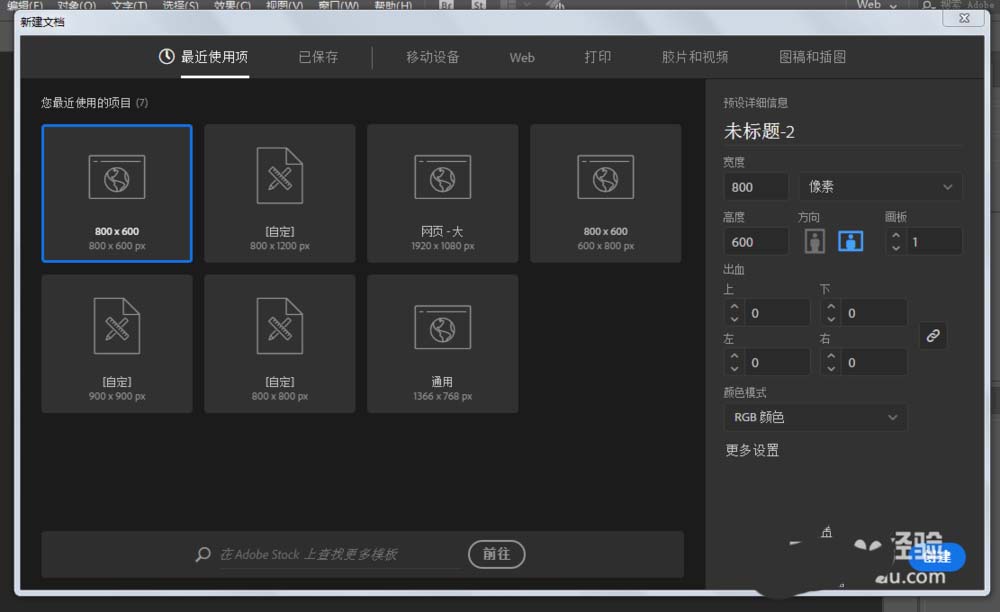This screenshot has height=612, width=1000.
Task: Open the 已保存 tab
Action: (318, 57)
